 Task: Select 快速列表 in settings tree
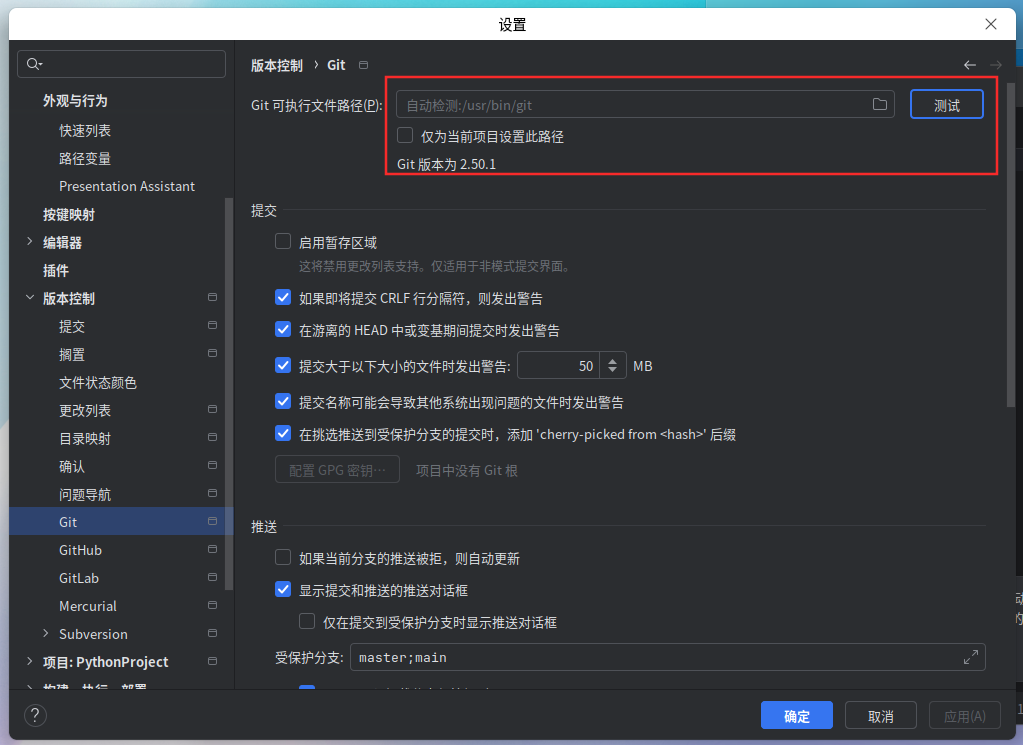[x=85, y=130]
